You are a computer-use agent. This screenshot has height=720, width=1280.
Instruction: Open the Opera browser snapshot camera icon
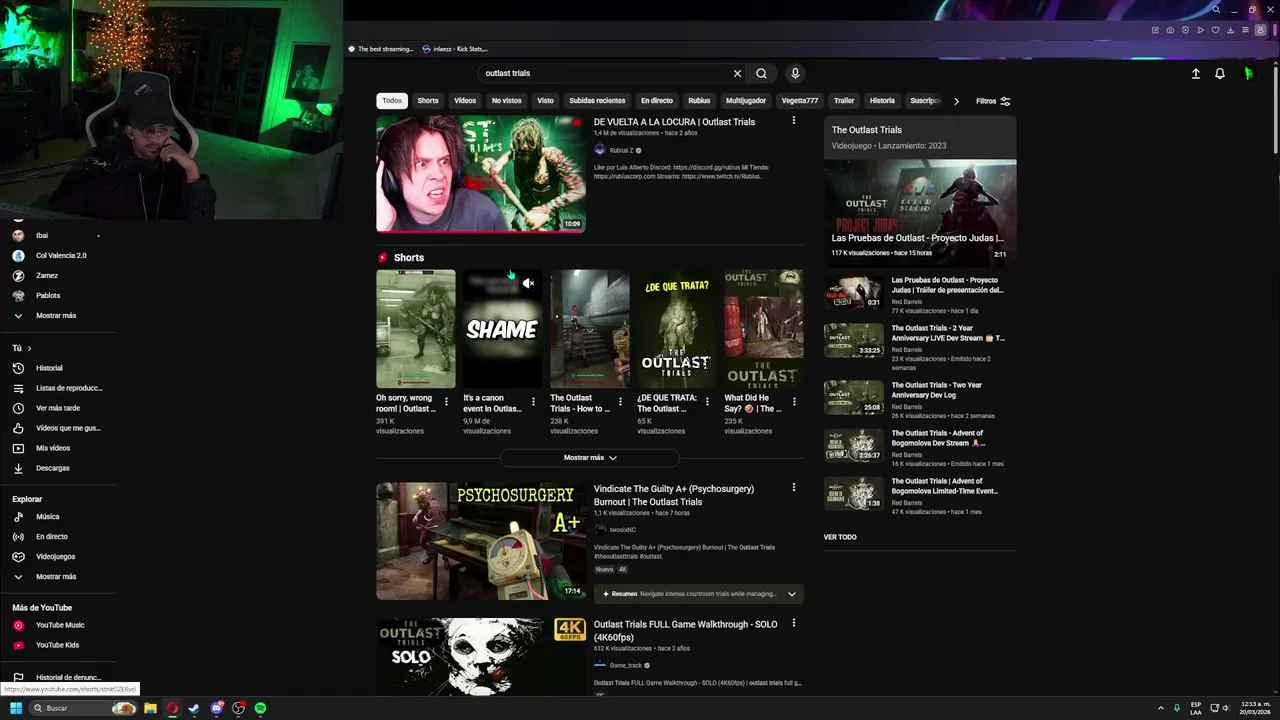click(1170, 30)
